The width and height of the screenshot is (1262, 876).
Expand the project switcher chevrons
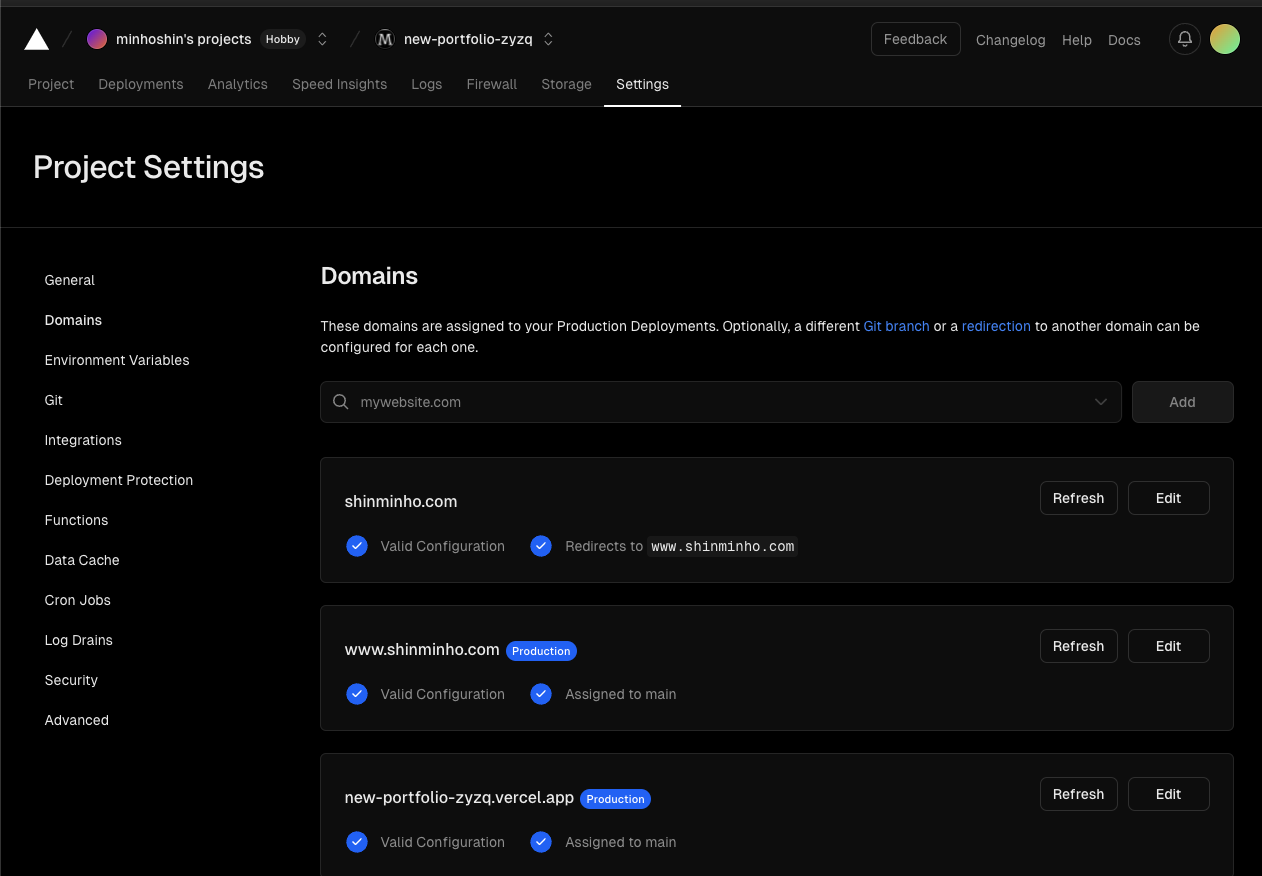548,39
